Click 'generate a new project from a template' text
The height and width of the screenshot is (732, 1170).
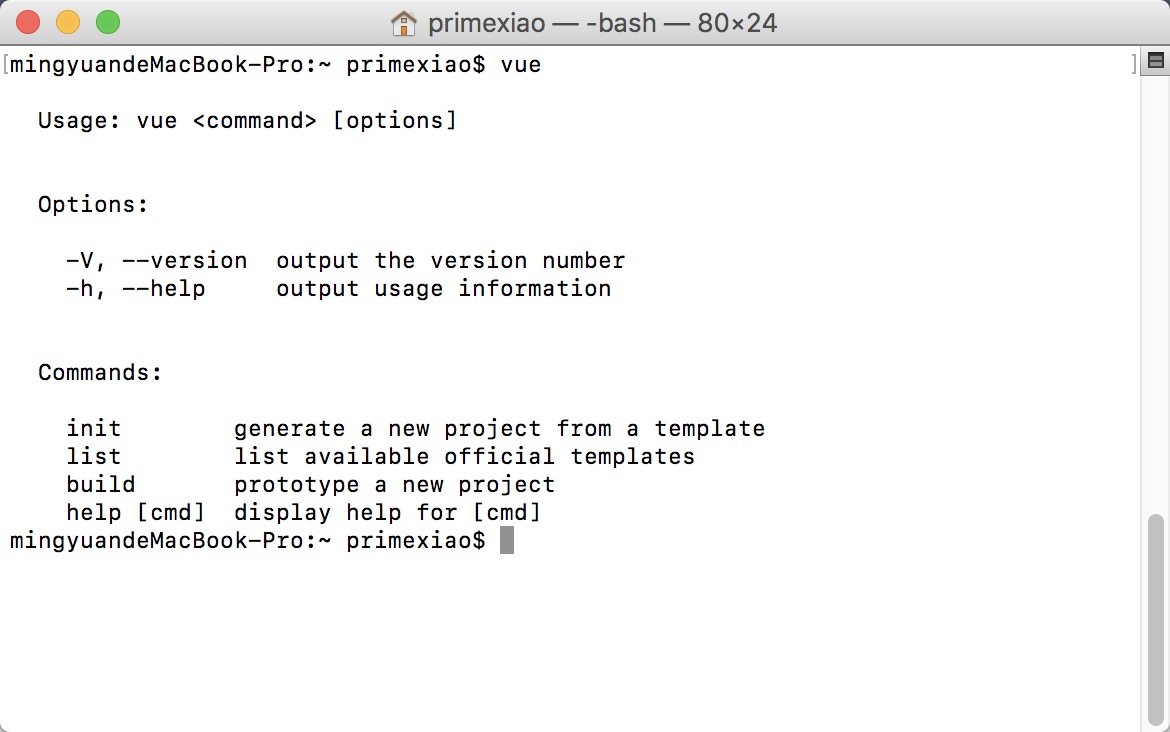(x=499, y=429)
